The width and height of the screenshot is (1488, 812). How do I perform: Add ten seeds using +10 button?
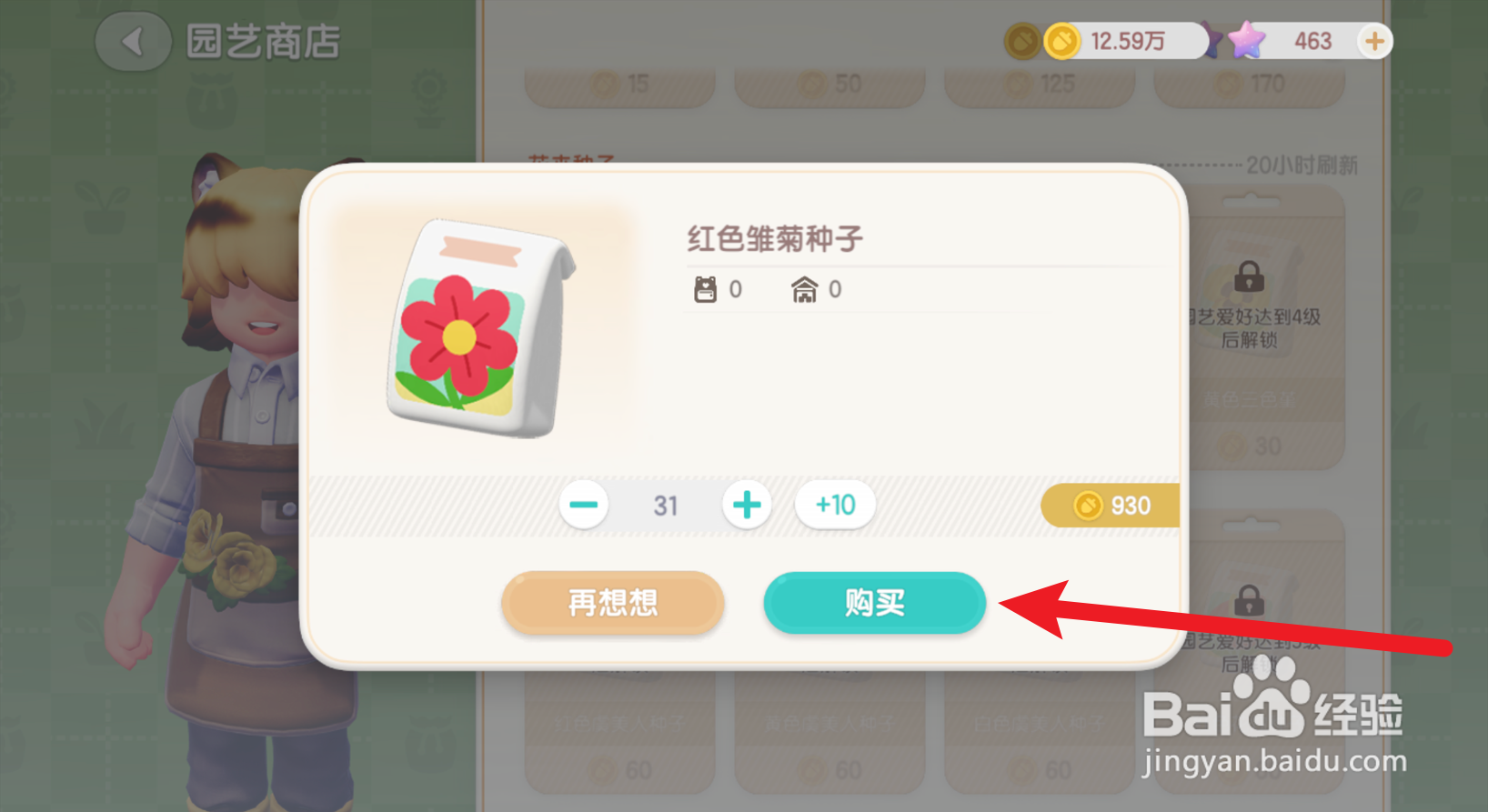(835, 505)
